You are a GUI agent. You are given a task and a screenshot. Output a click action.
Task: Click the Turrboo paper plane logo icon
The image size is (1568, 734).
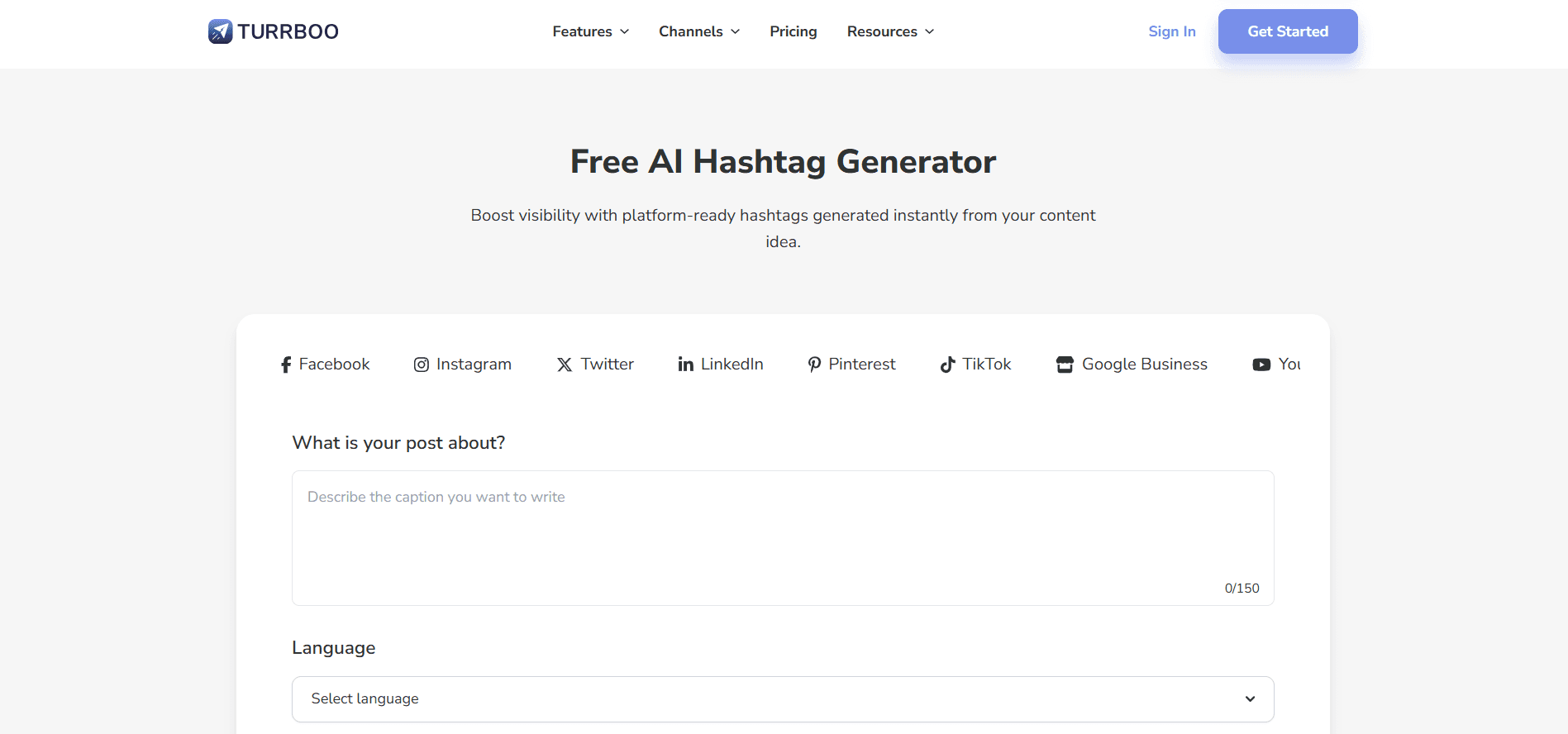tap(219, 31)
